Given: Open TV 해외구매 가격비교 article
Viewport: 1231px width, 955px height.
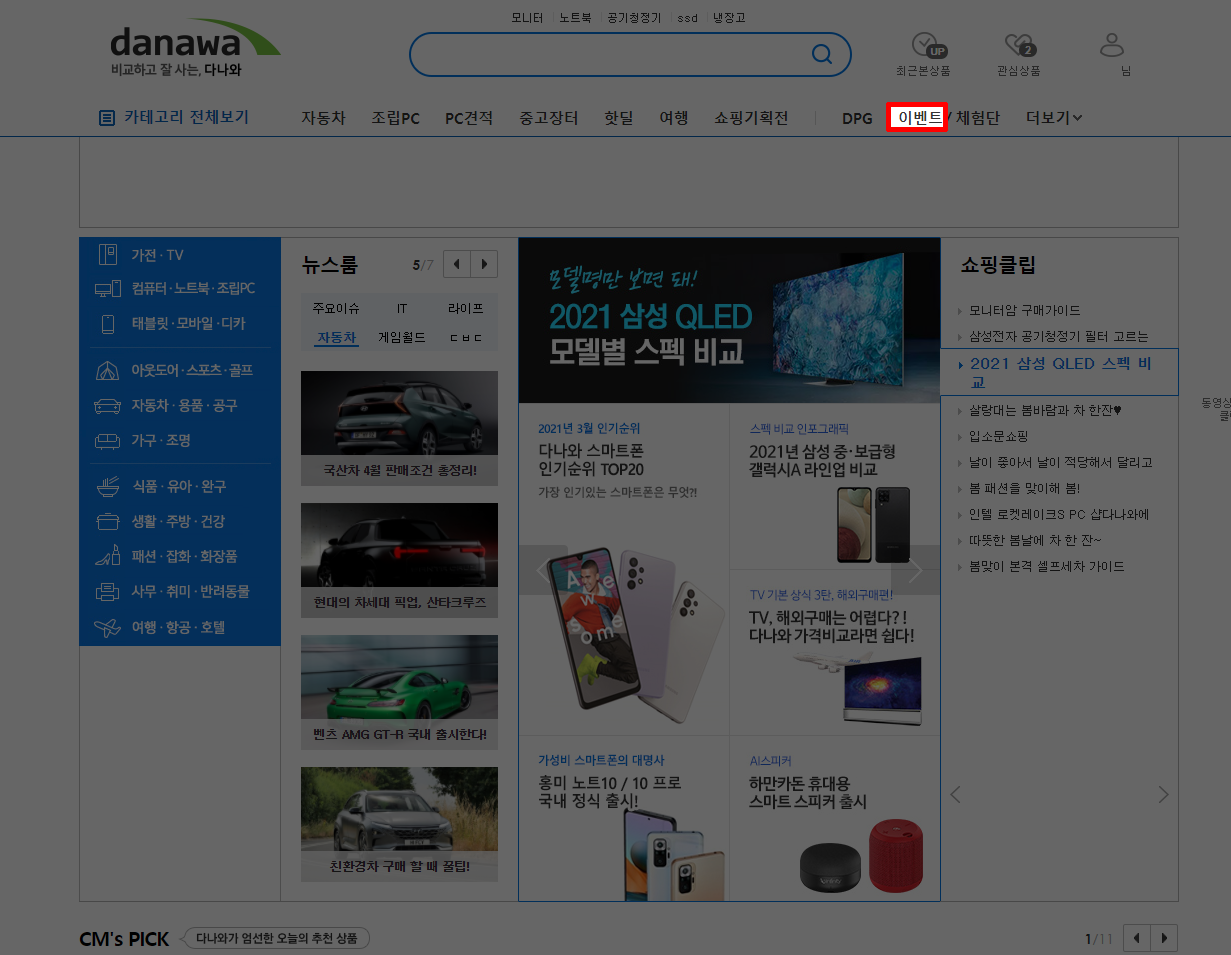Looking at the screenshot, I should (x=835, y=653).
